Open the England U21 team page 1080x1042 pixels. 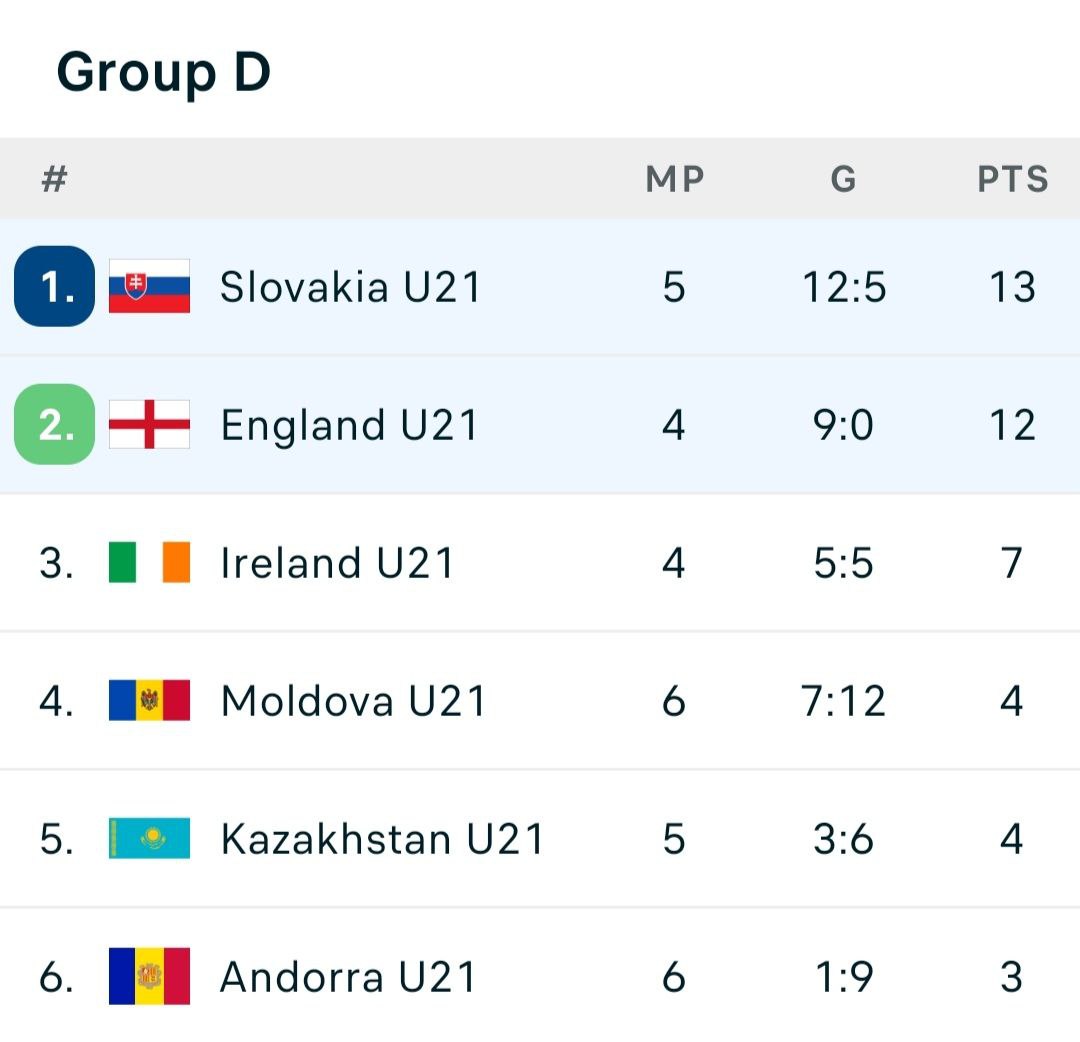coord(349,425)
